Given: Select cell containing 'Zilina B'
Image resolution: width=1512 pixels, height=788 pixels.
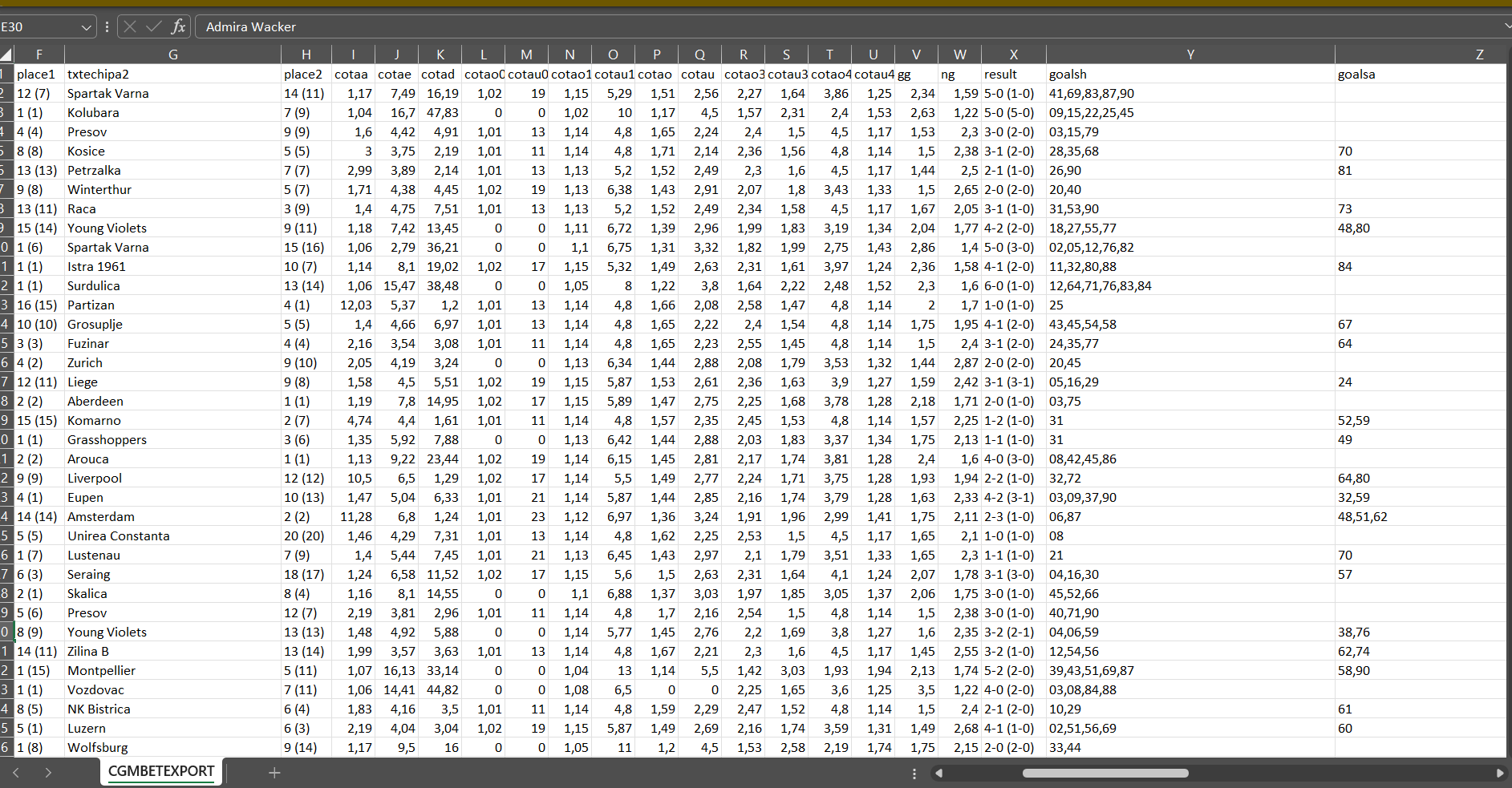Looking at the screenshot, I should [x=172, y=651].
